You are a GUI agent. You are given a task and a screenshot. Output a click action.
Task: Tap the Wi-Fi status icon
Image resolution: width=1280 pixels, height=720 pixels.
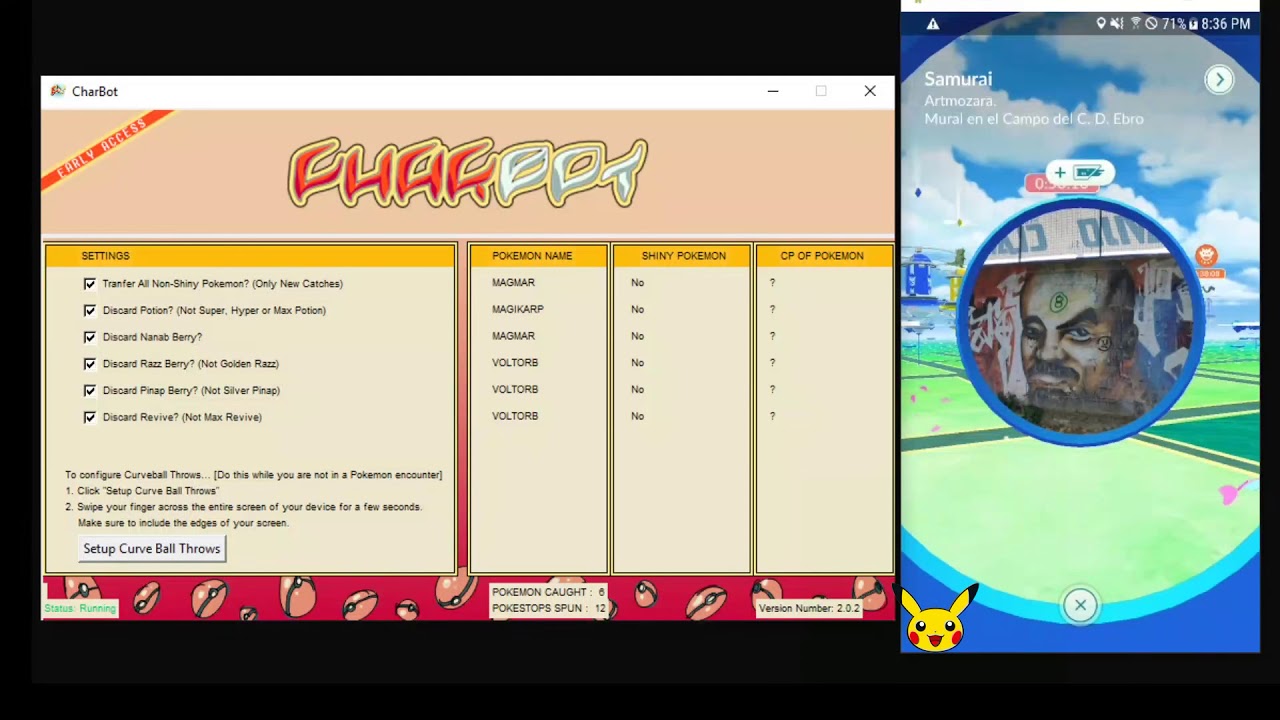point(1136,24)
